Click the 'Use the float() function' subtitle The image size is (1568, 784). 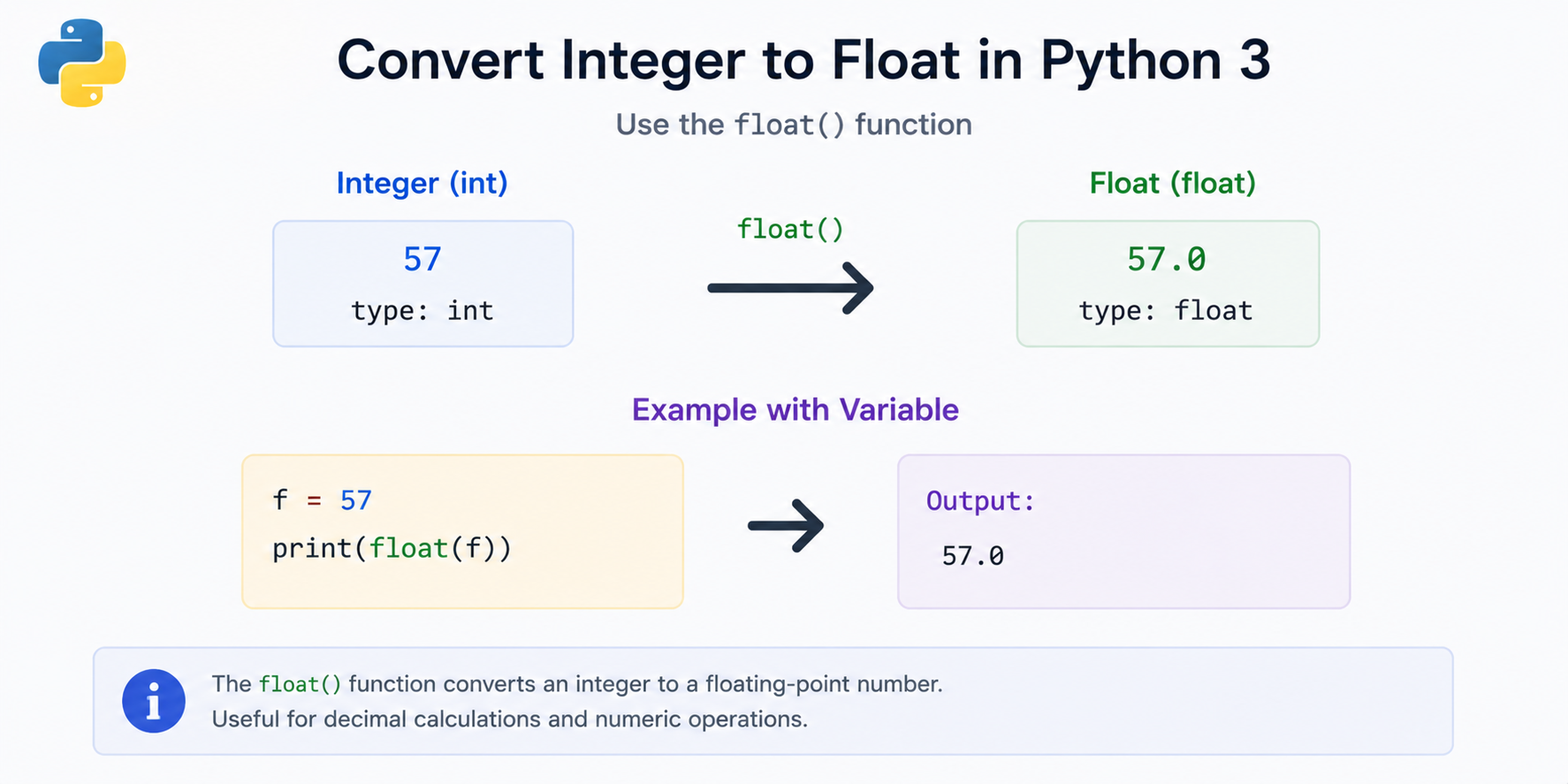[794, 125]
